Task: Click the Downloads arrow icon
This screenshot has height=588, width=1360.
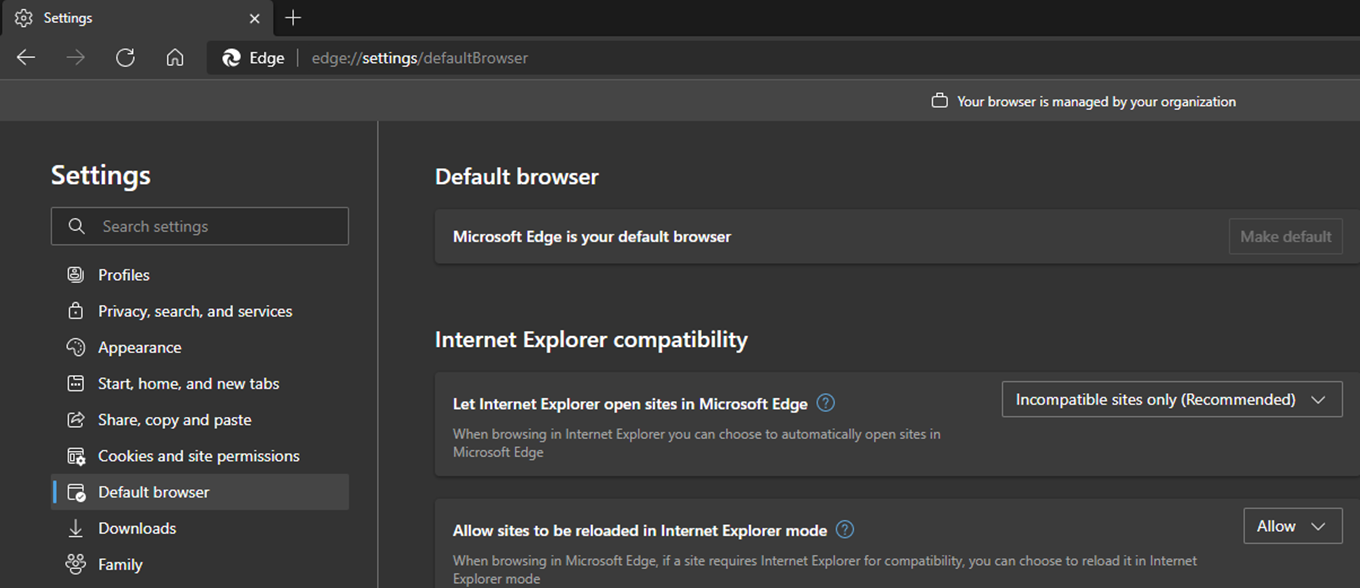Action: (75, 528)
